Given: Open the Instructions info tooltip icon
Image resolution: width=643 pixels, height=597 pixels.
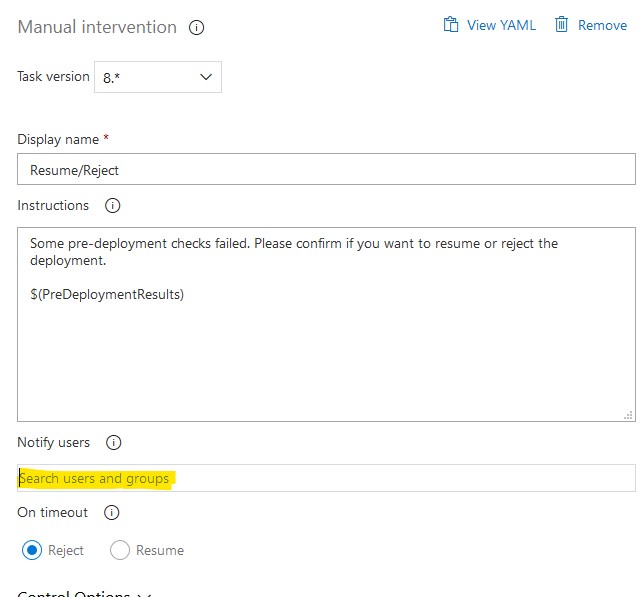Looking at the screenshot, I should pyautogui.click(x=112, y=205).
